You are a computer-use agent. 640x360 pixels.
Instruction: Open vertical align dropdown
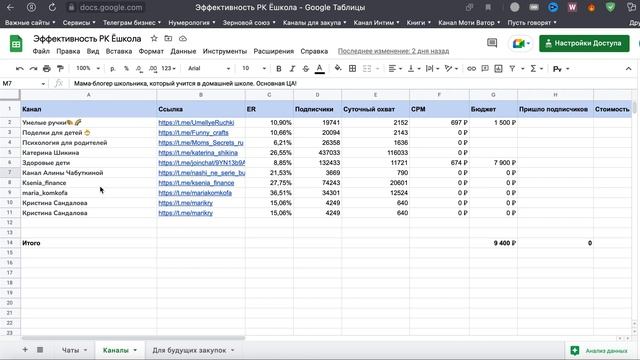tap(413, 69)
